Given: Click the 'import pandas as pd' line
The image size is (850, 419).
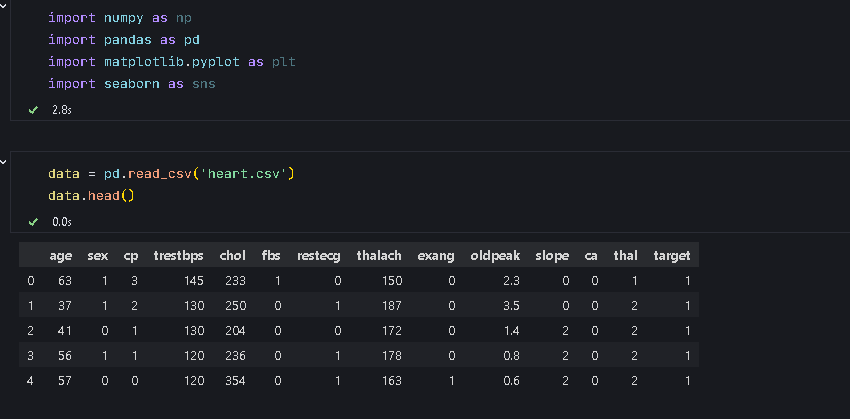Looking at the screenshot, I should click(124, 40).
